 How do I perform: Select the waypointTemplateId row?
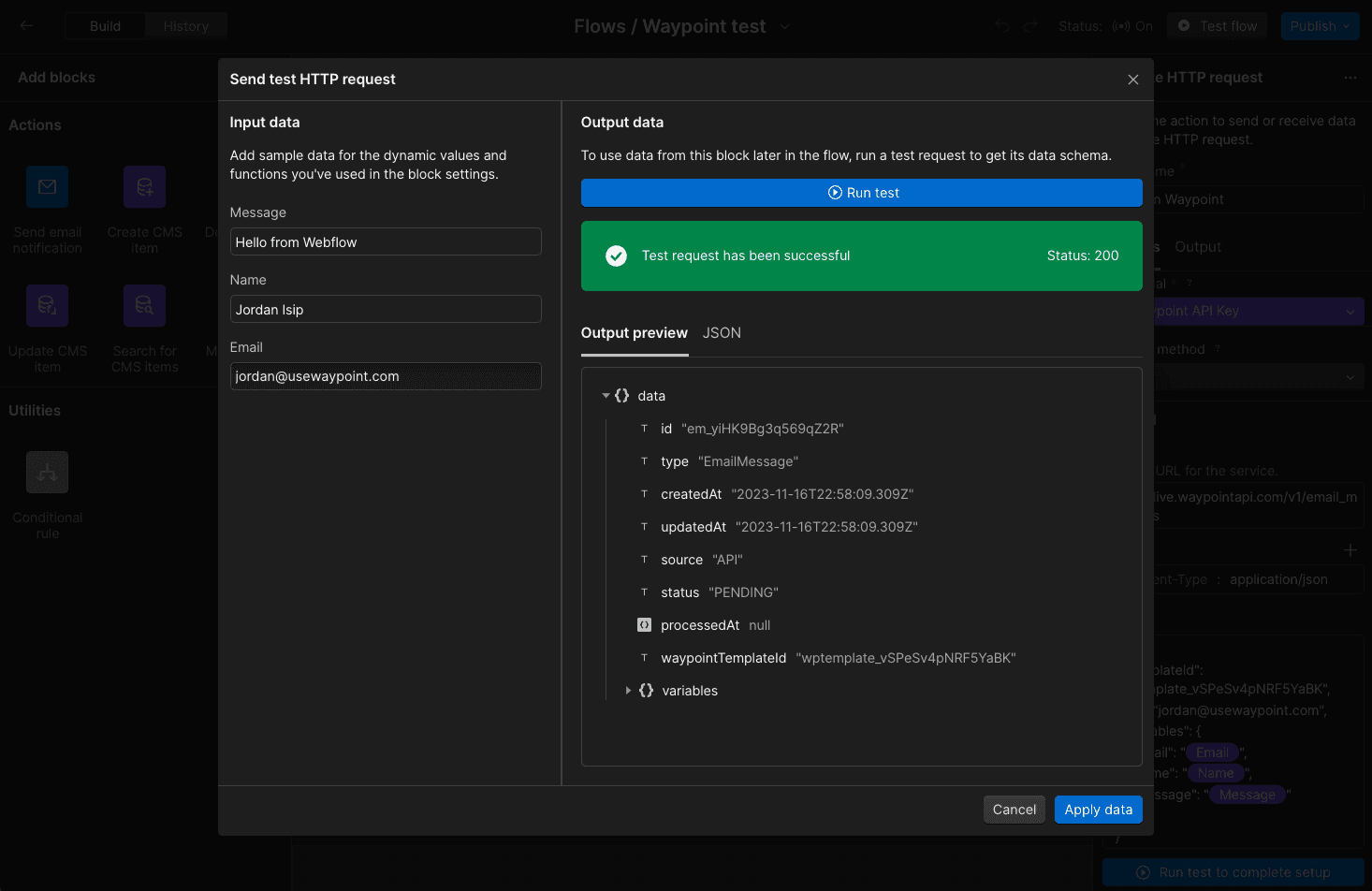click(x=827, y=658)
